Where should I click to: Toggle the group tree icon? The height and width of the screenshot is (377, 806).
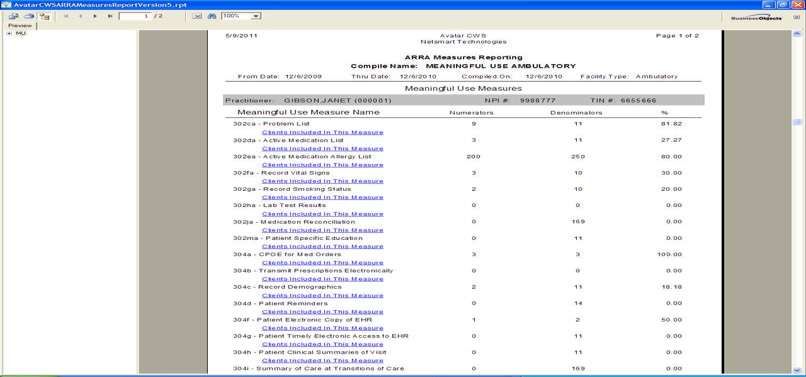pos(45,16)
